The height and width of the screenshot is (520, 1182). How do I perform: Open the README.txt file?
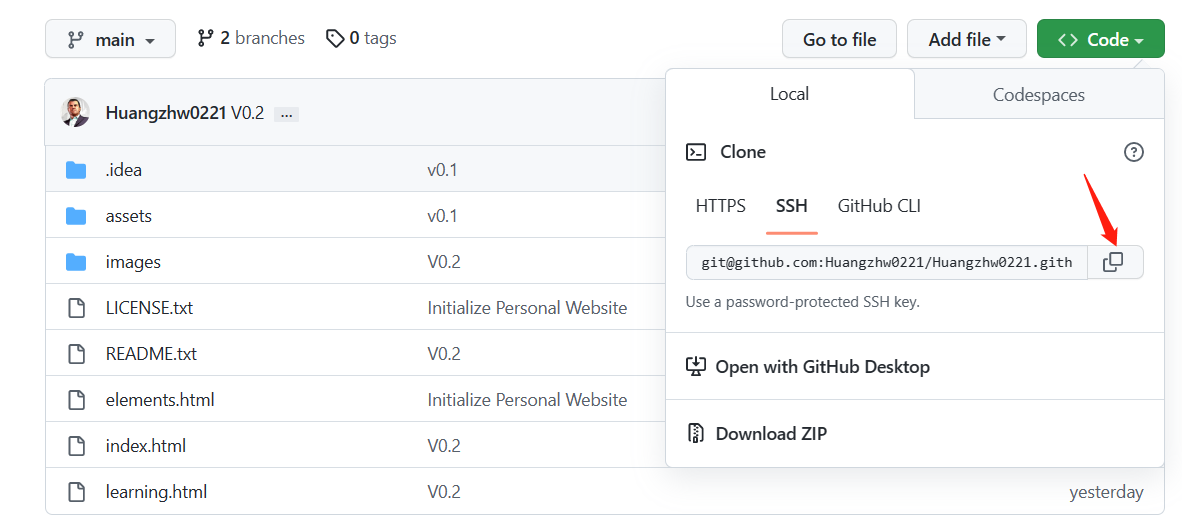tap(152, 353)
